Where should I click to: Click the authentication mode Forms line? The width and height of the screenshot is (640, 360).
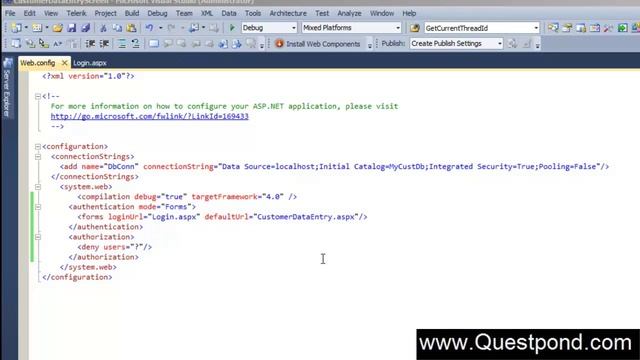coord(132,207)
